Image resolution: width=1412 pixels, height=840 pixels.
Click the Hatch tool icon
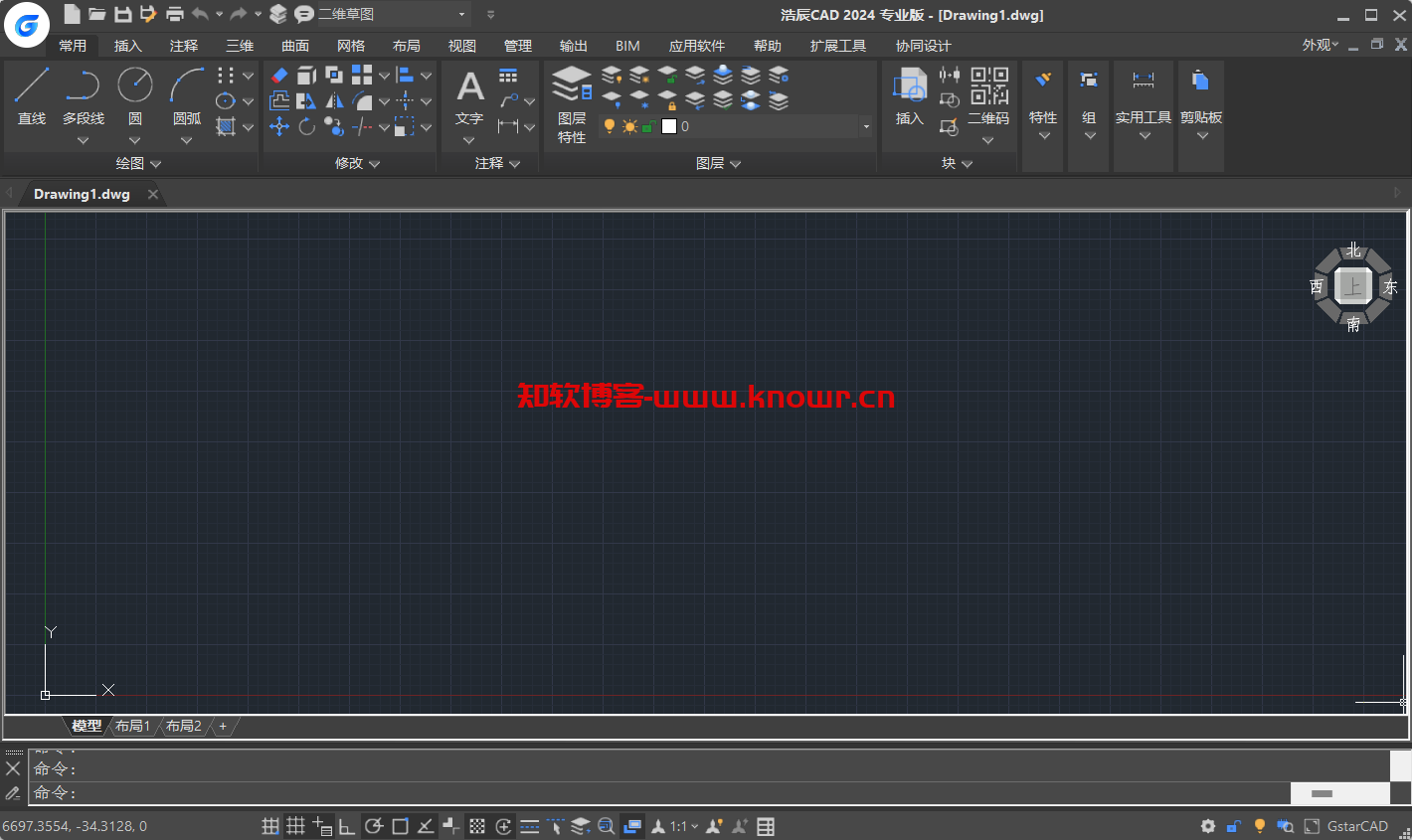[x=226, y=127]
